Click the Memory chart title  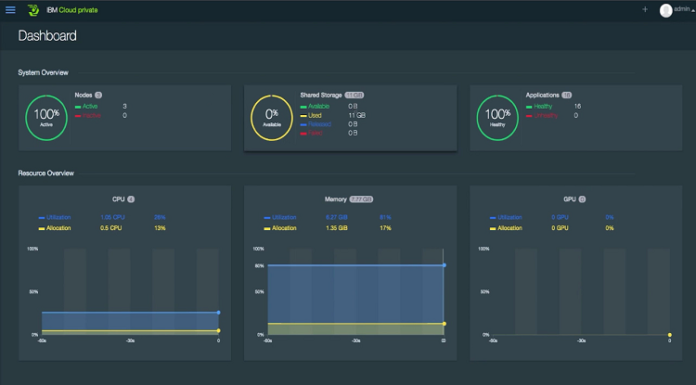click(336, 199)
